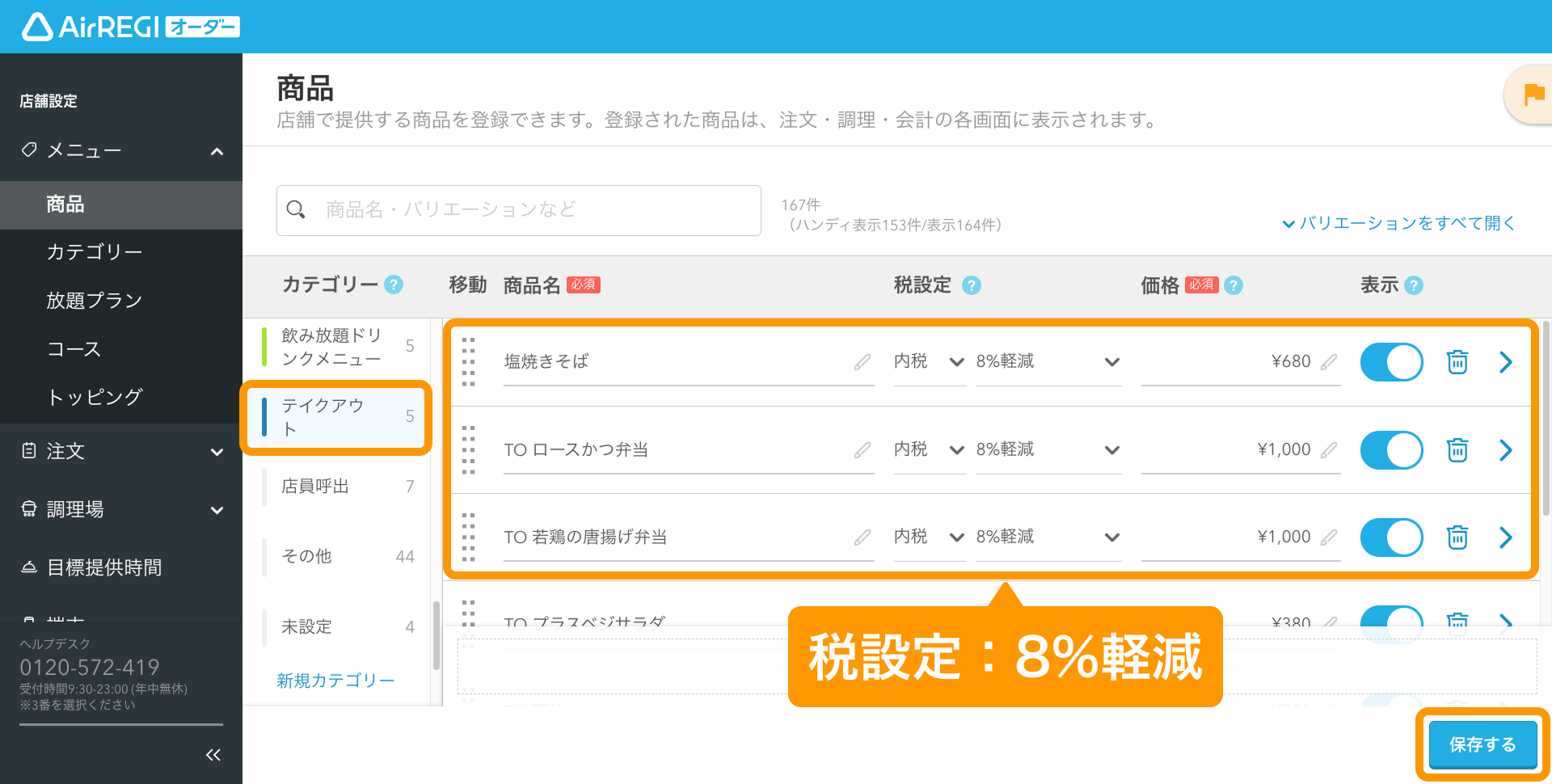Open details arrow for 塩焼きそば
The height and width of the screenshot is (784, 1552).
[x=1505, y=362]
